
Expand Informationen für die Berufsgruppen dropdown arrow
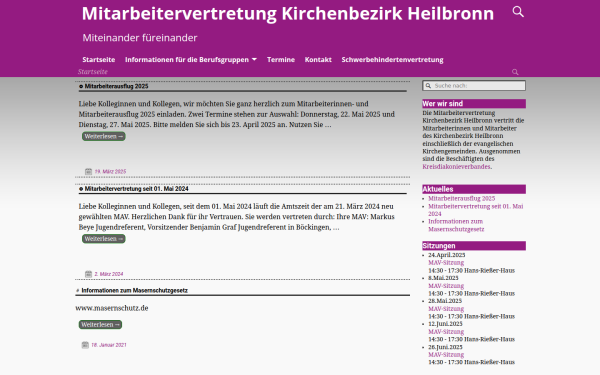[254, 60]
